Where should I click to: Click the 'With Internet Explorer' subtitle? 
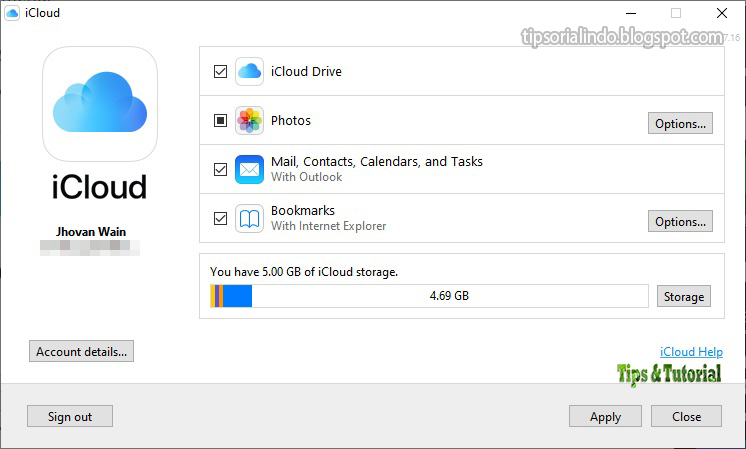click(x=328, y=226)
